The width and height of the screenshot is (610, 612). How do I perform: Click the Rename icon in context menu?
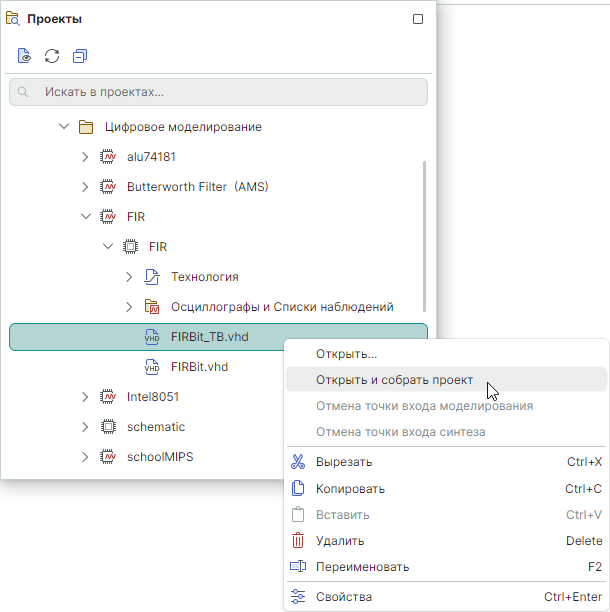[297, 567]
